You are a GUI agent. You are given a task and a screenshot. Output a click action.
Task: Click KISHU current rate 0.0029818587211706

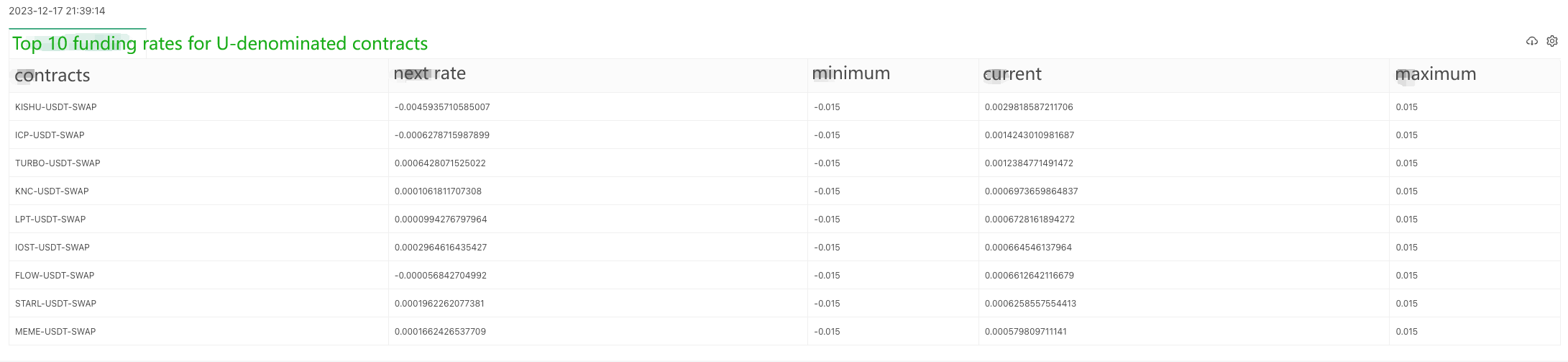[1029, 107]
